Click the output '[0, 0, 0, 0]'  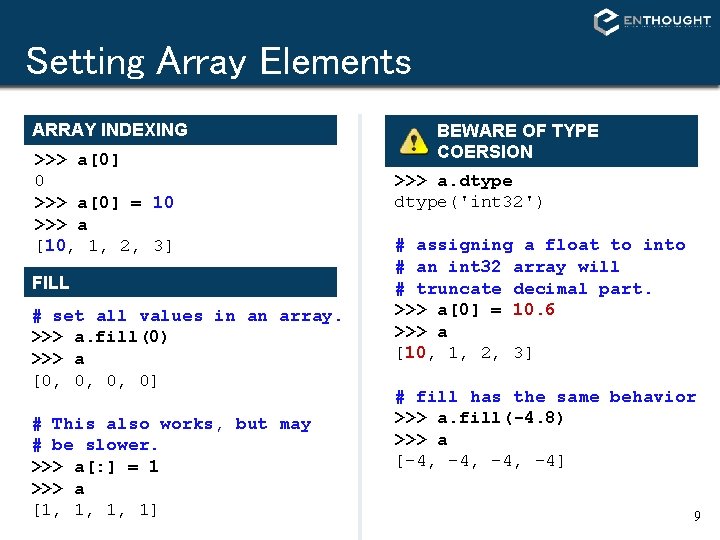(95, 381)
